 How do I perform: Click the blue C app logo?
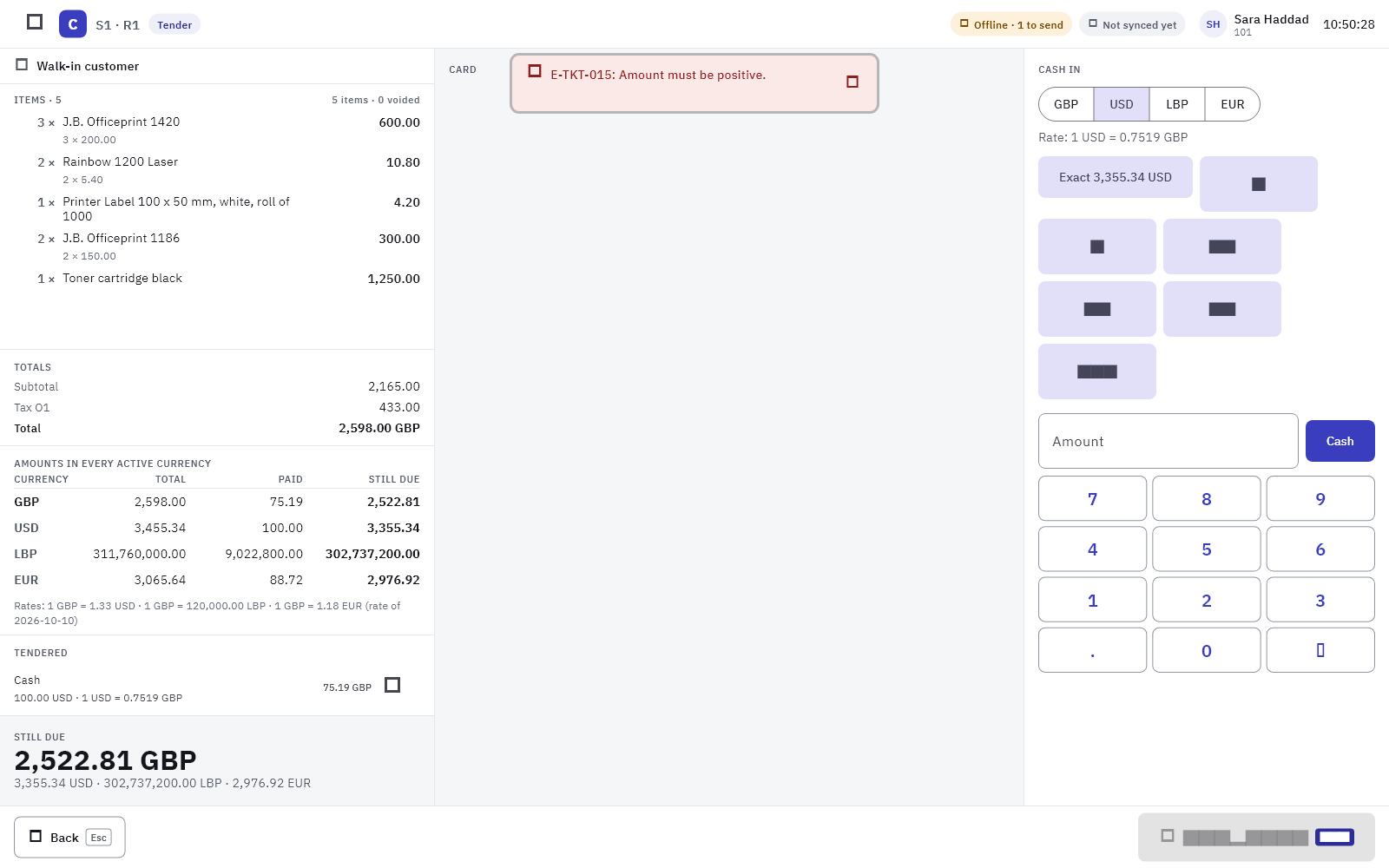(x=73, y=24)
